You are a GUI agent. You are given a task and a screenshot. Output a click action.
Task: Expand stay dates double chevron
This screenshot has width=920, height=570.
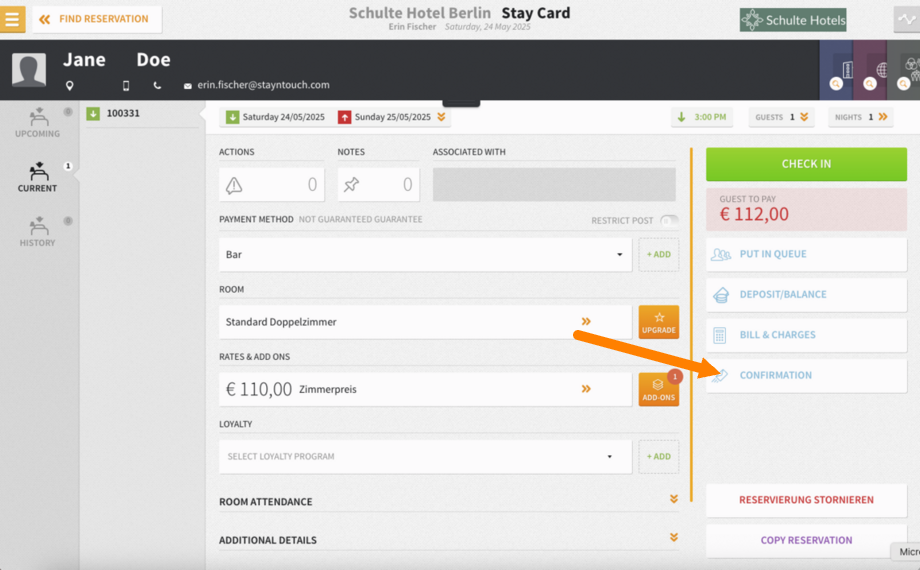point(441,117)
